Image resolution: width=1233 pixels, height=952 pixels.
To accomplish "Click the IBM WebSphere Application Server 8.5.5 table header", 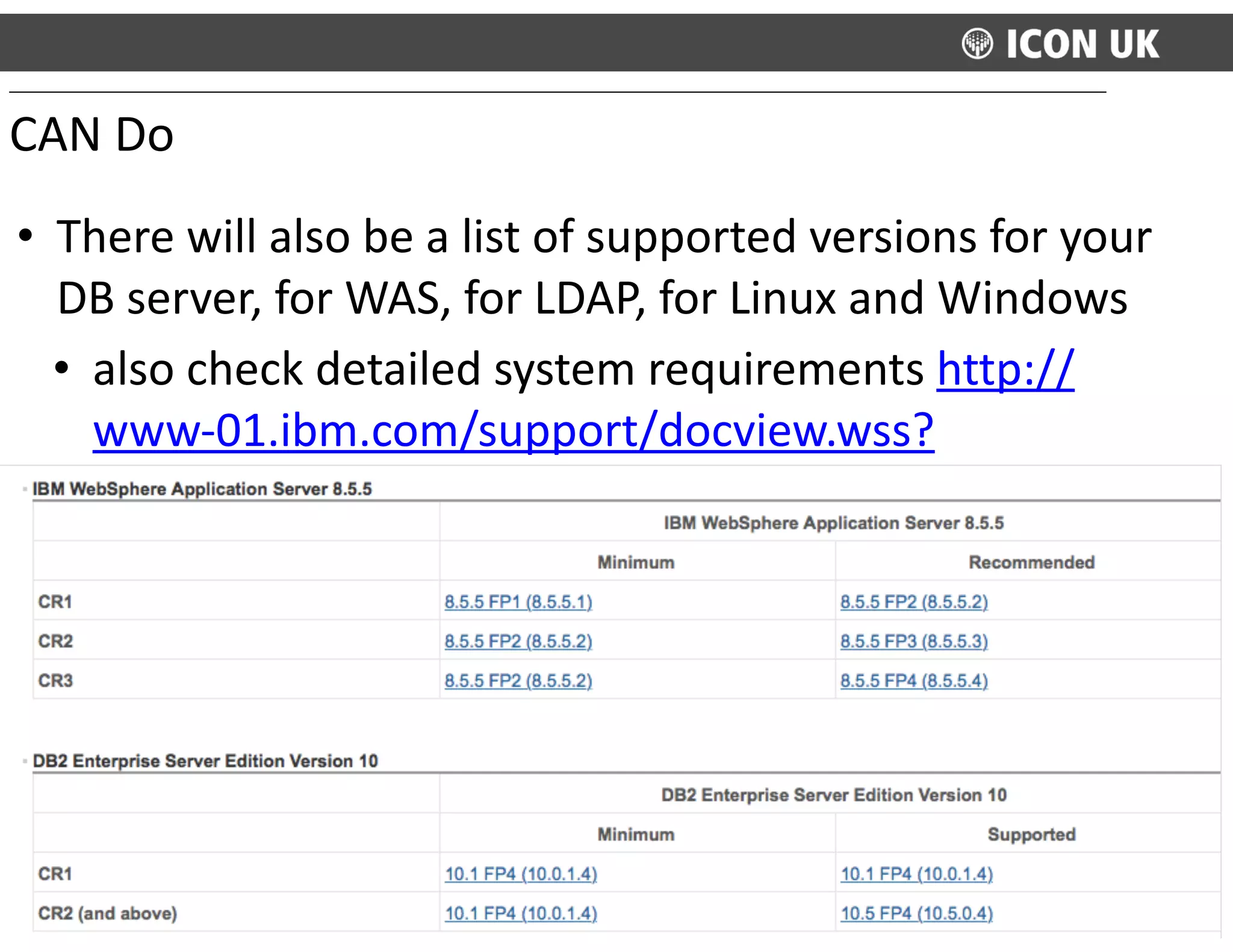I will 834,523.
